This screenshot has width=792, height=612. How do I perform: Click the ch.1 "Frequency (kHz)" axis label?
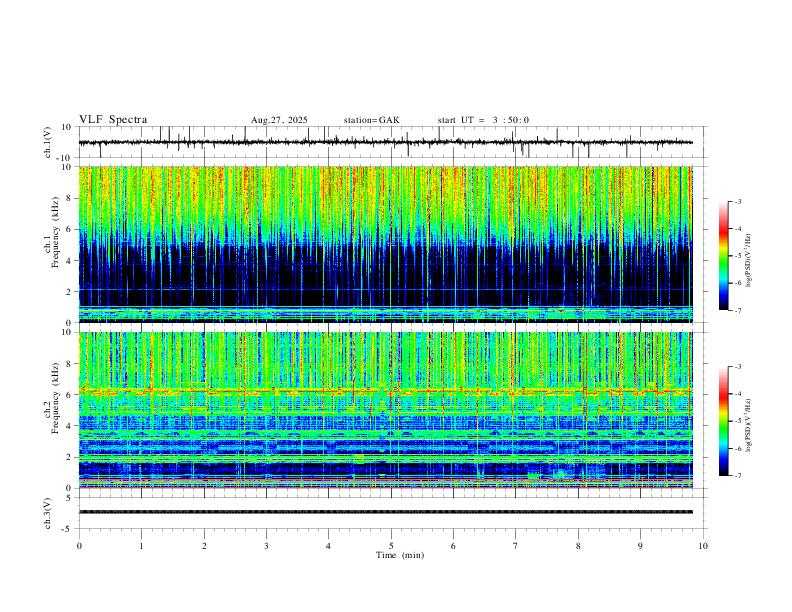[55, 233]
